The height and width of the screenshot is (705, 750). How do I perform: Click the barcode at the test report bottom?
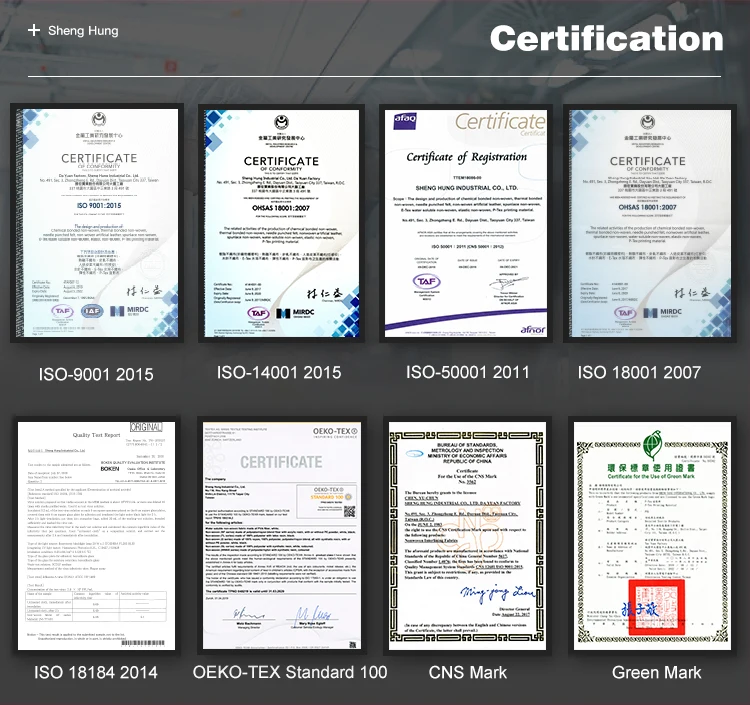click(x=143, y=642)
